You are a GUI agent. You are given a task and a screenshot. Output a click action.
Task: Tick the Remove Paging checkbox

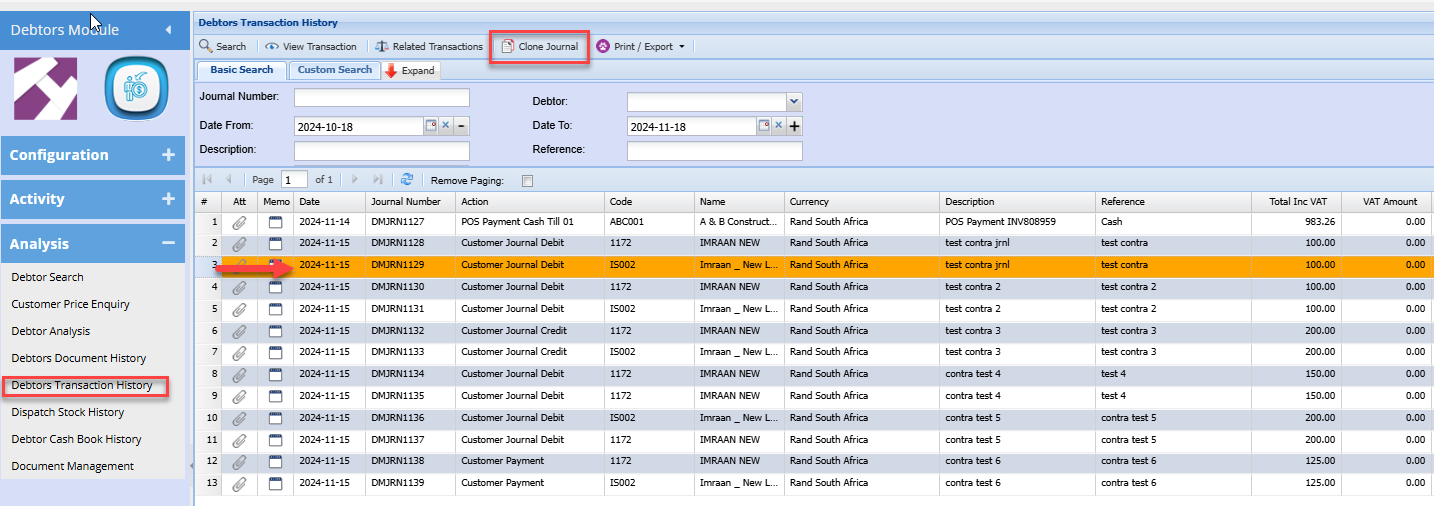(x=528, y=181)
